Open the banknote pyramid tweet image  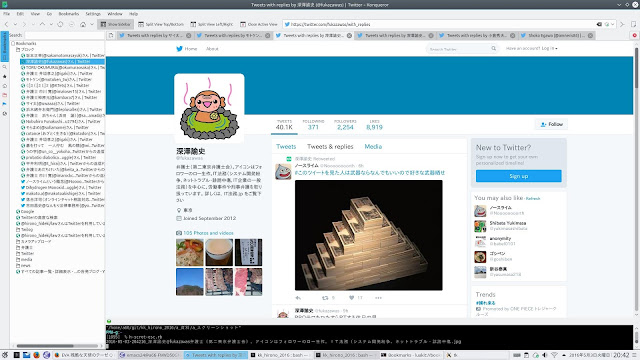tap(369, 235)
